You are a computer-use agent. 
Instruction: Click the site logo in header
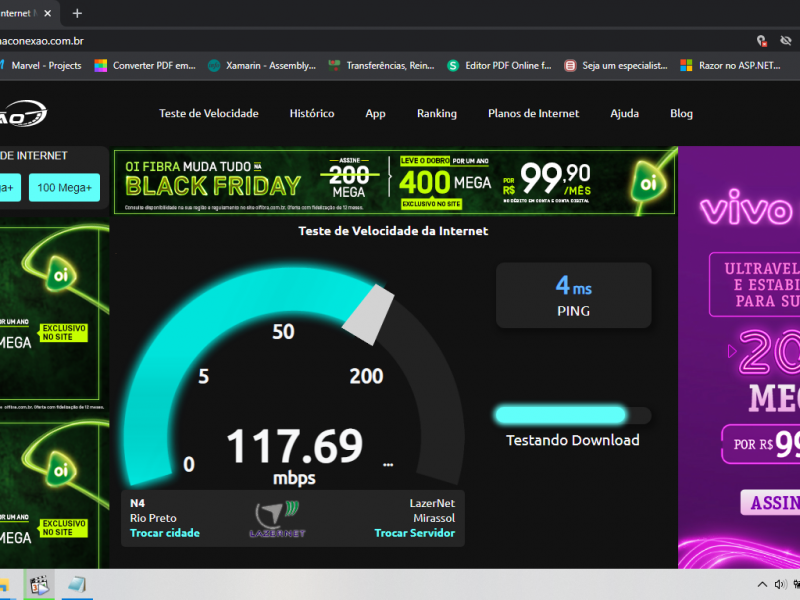(23, 113)
